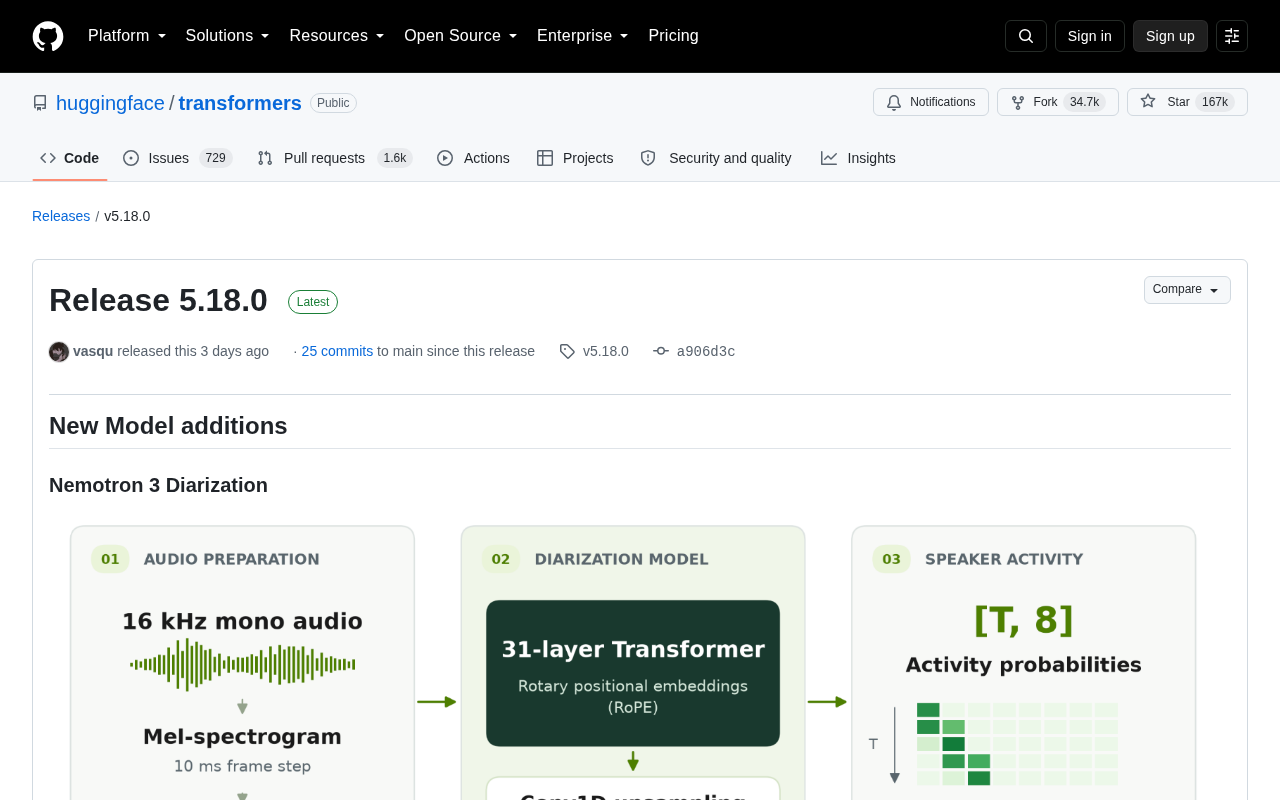Click the Fork branch icon

tap(1018, 102)
